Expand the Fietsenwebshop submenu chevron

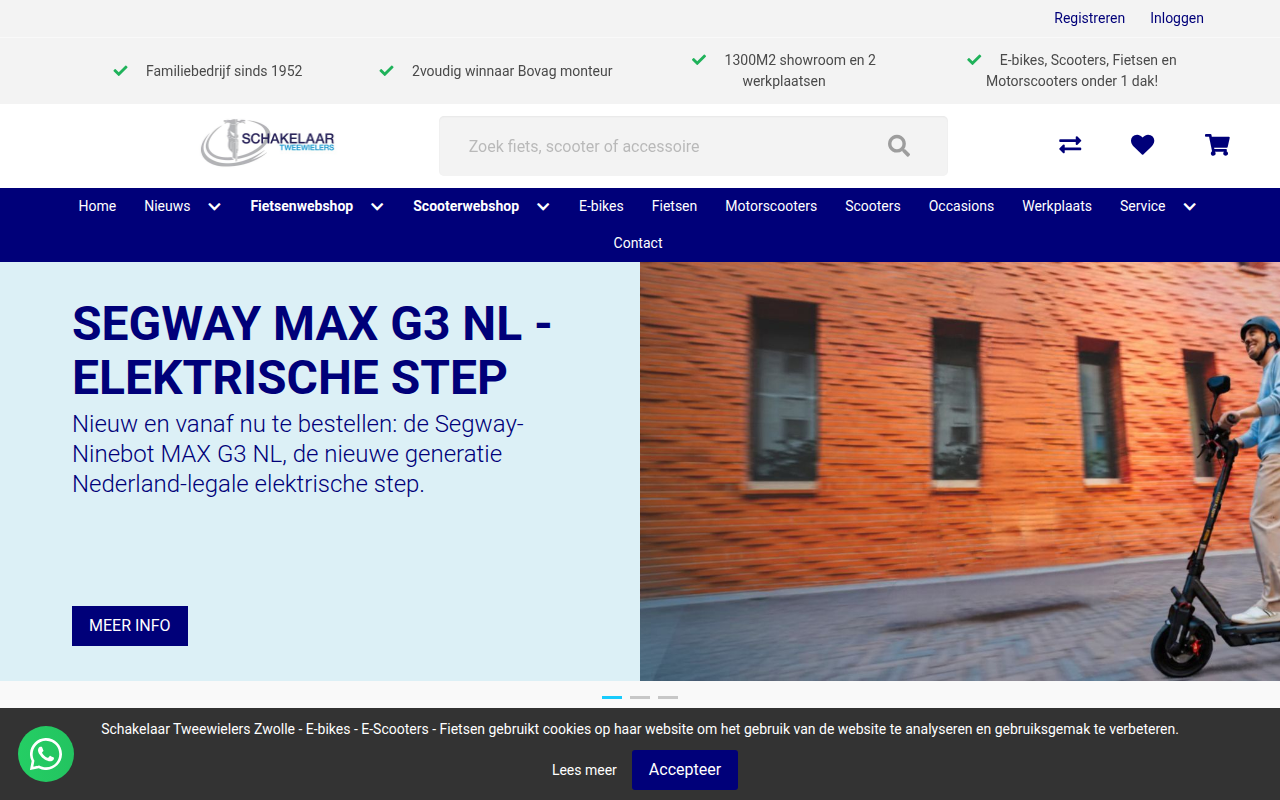(377, 207)
